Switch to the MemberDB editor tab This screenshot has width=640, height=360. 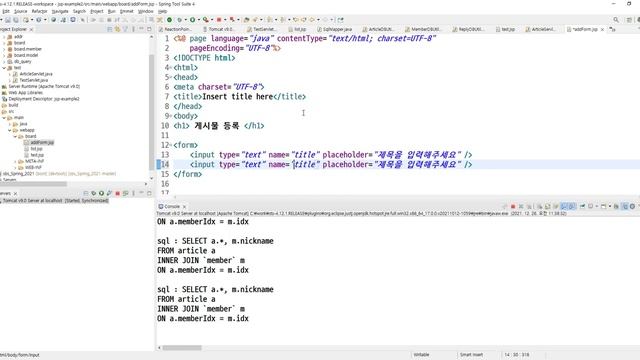point(423,29)
